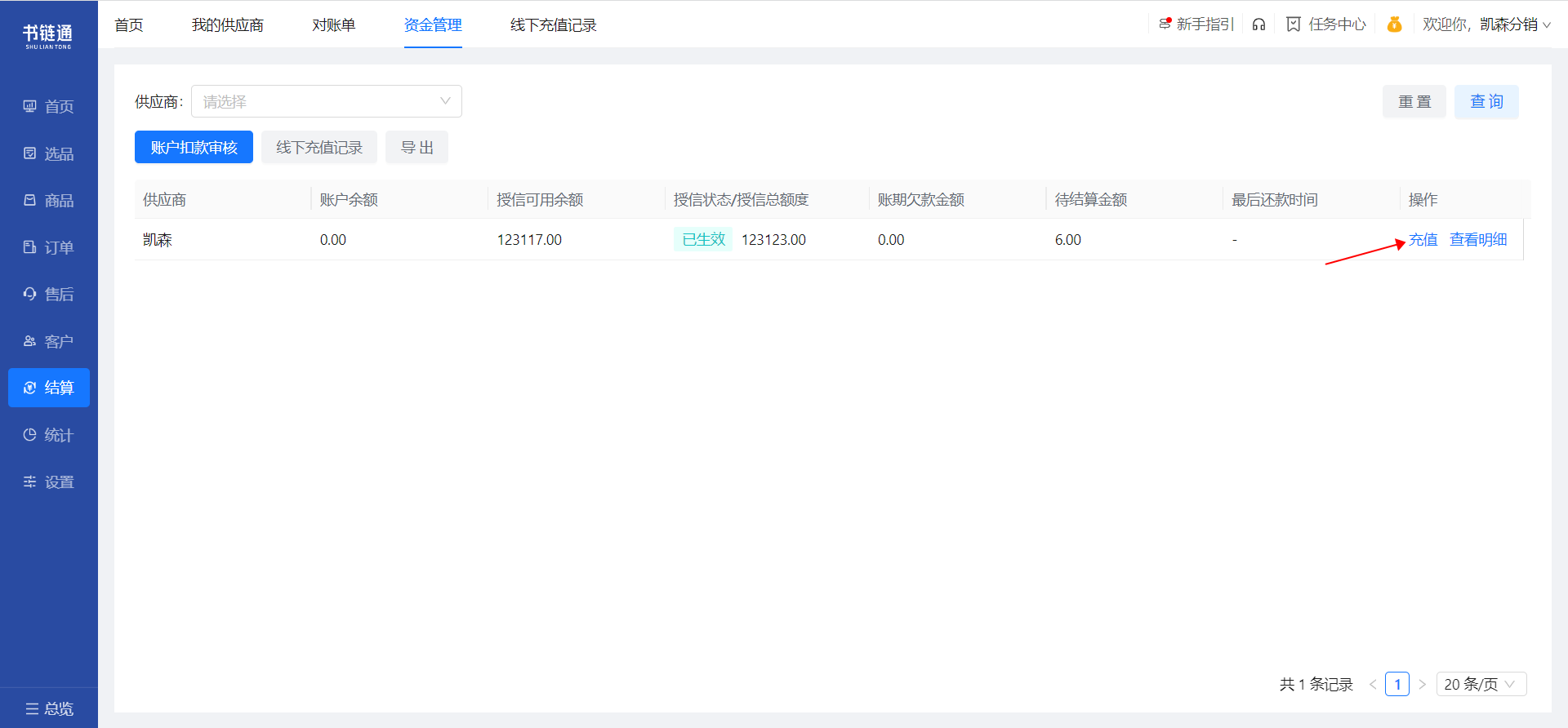Image resolution: width=1568 pixels, height=728 pixels.
Task: Select the 结算 sidebar item
Action: click(x=49, y=388)
